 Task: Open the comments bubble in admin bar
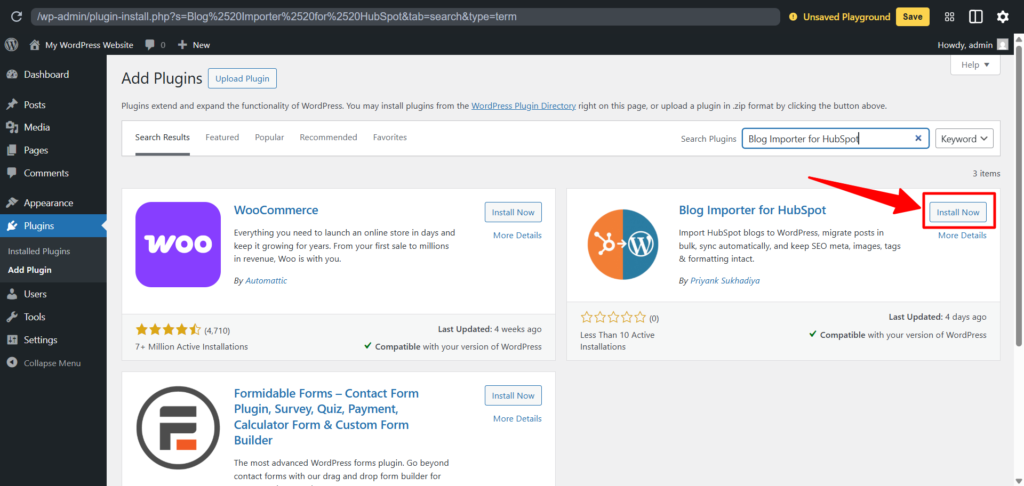(x=155, y=45)
